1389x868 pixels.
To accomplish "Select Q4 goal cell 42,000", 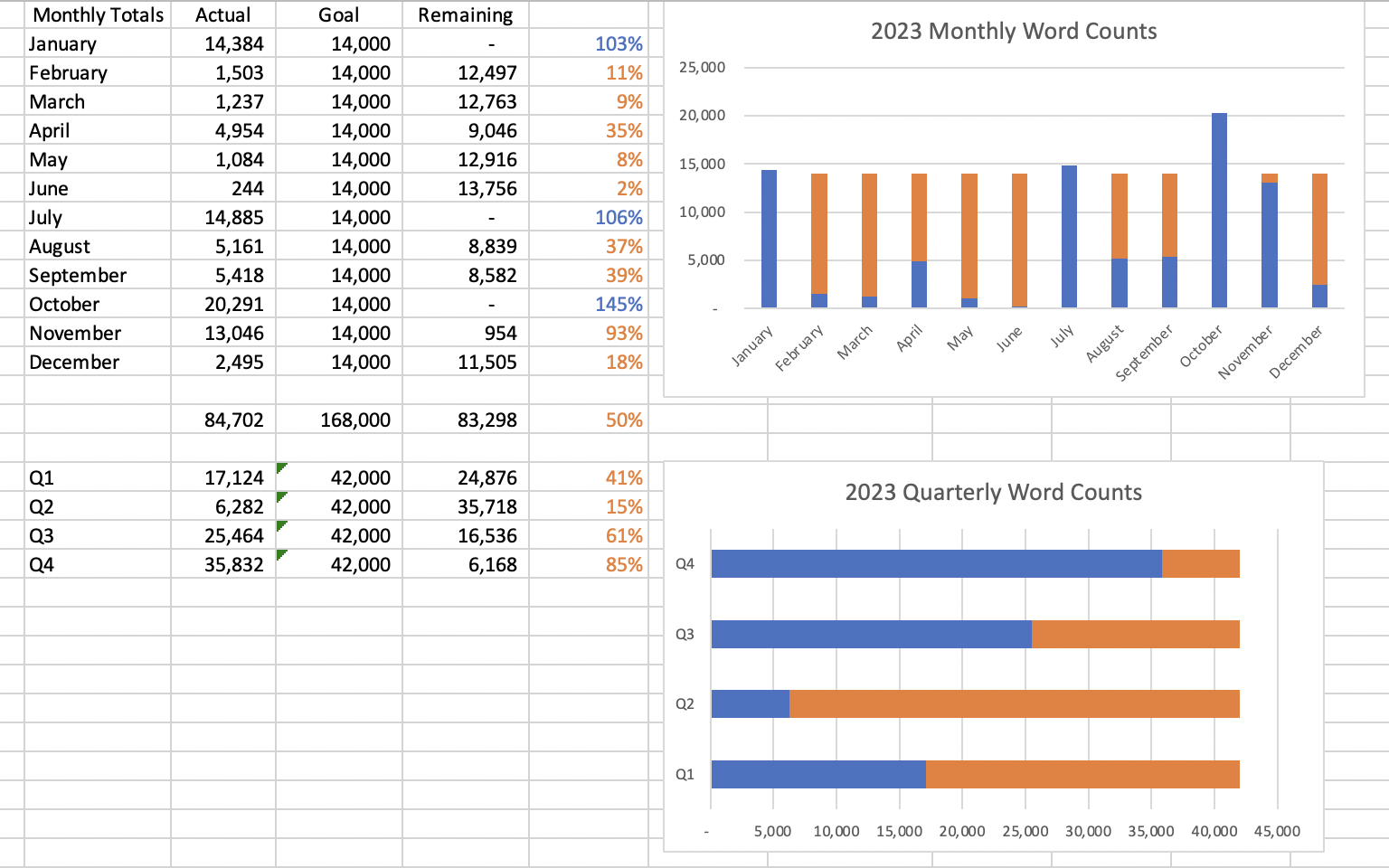I will (x=339, y=564).
